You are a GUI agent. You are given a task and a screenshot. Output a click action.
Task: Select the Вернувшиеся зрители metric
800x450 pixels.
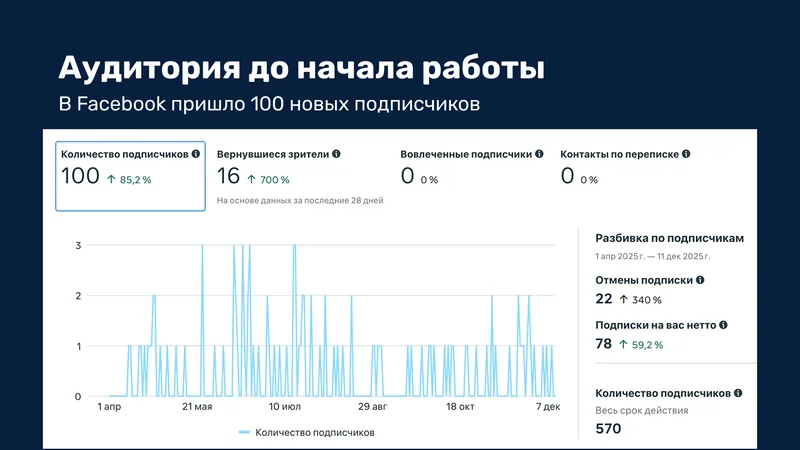point(300,176)
